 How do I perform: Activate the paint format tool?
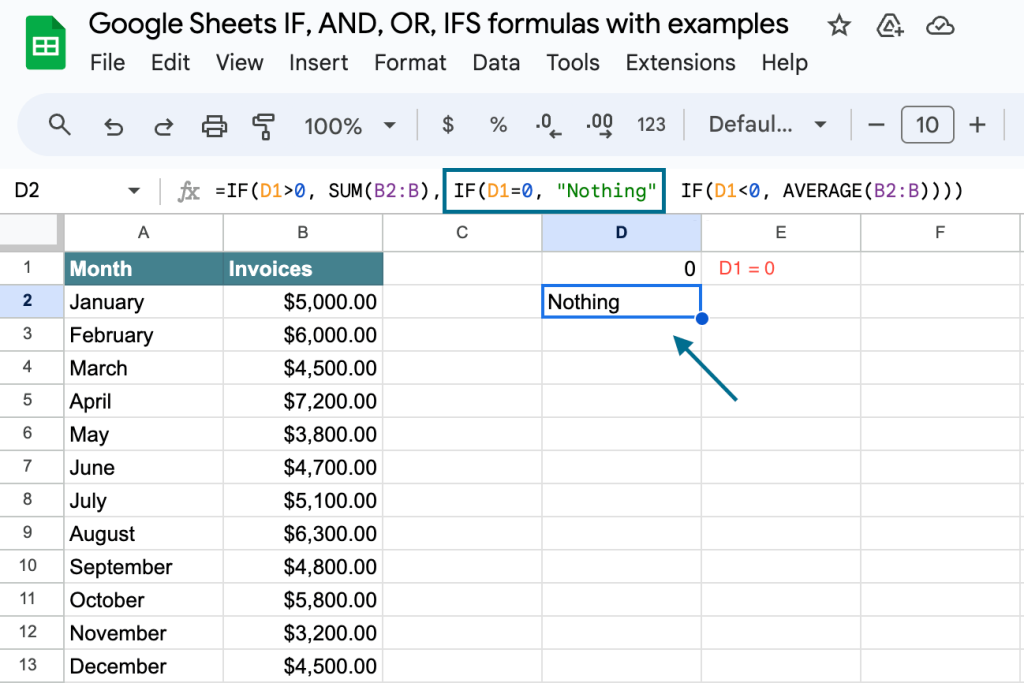[x=264, y=125]
